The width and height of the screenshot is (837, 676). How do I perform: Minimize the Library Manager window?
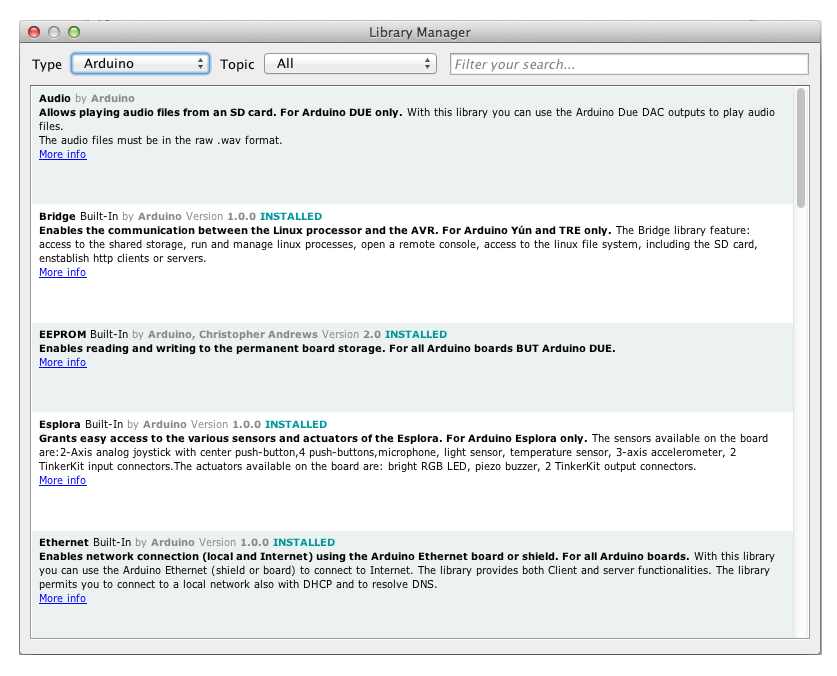54,32
